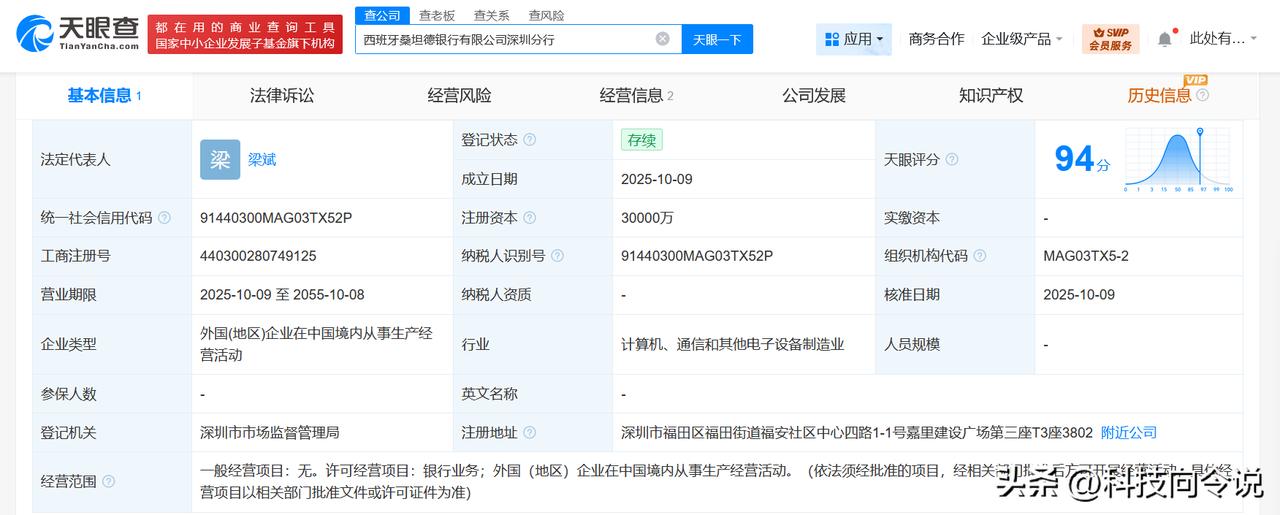The image size is (1280, 515).
Task: Select registration number 440300280749125
Action: (x=258, y=256)
